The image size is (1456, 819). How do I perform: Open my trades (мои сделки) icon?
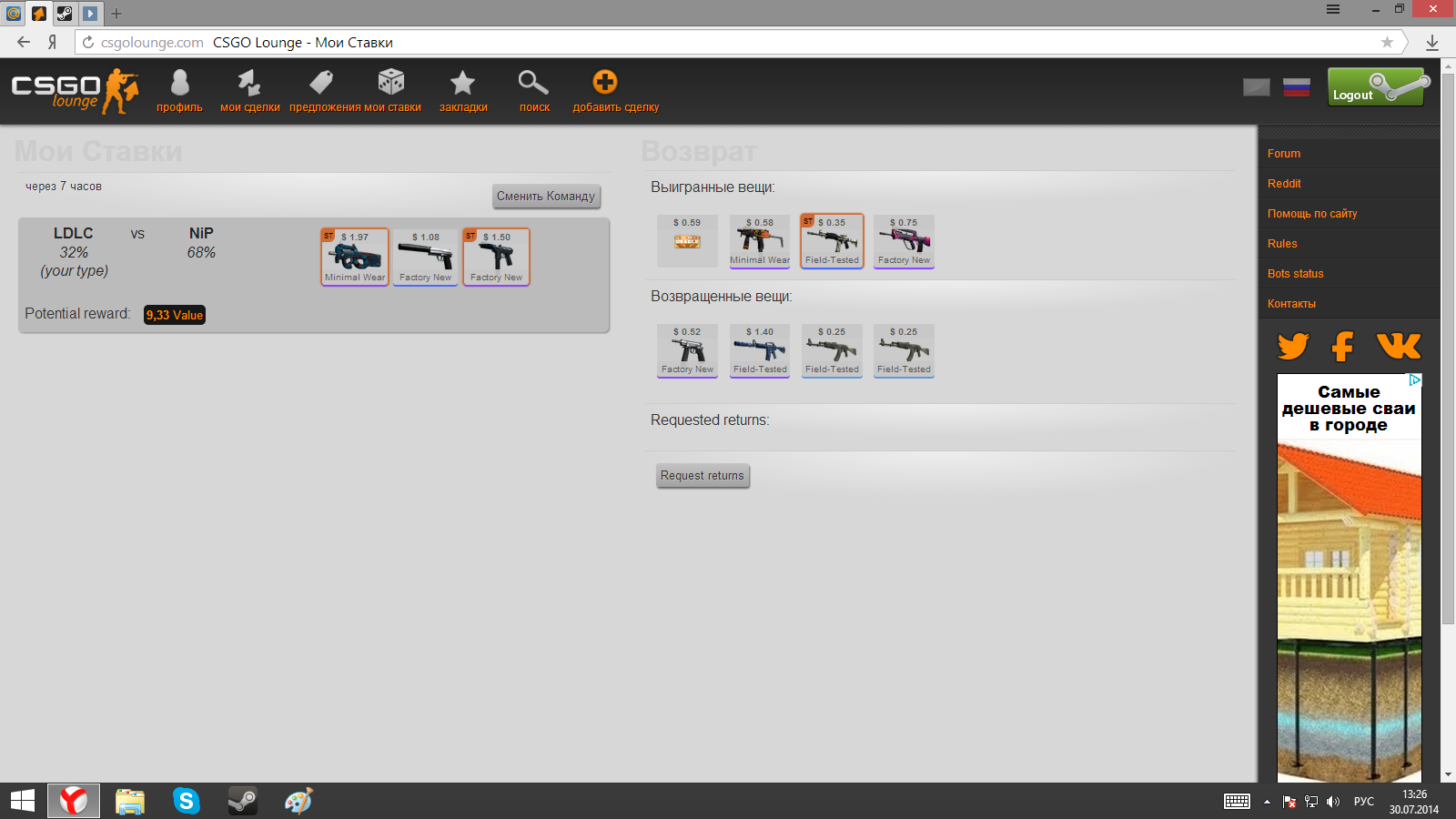tap(249, 83)
